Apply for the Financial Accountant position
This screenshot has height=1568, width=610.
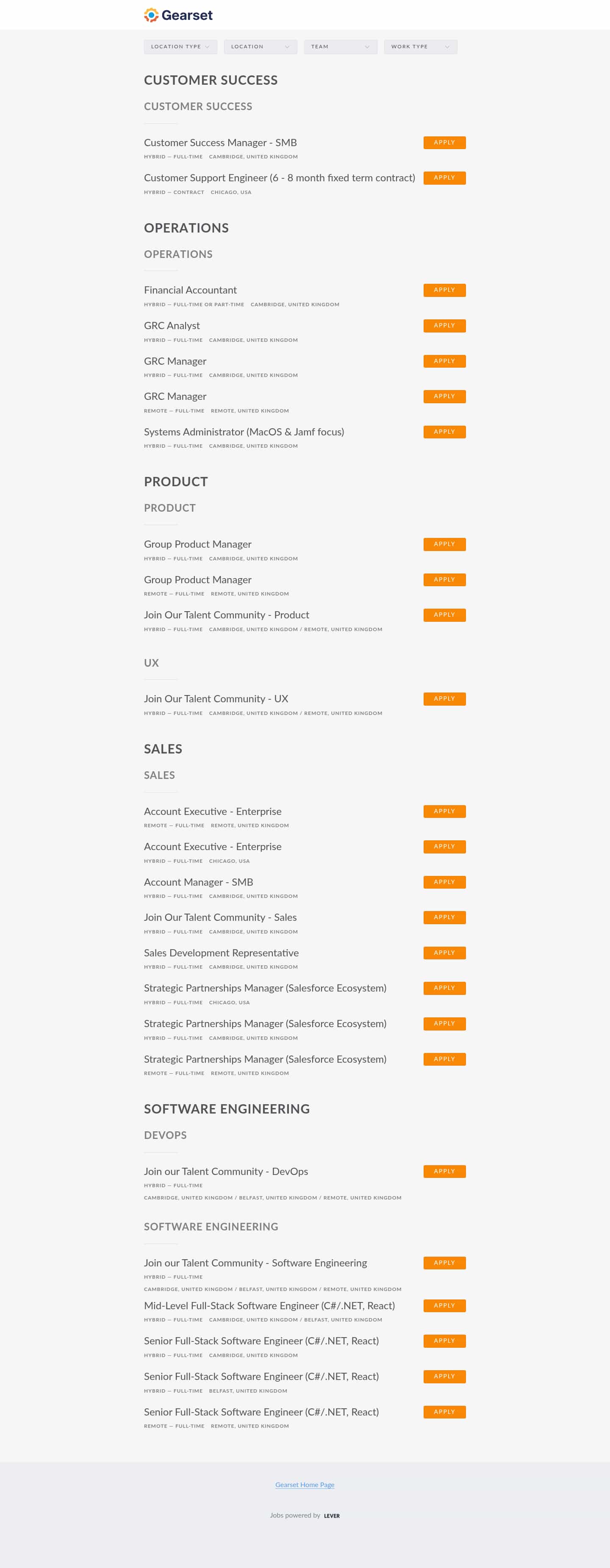[x=444, y=290]
